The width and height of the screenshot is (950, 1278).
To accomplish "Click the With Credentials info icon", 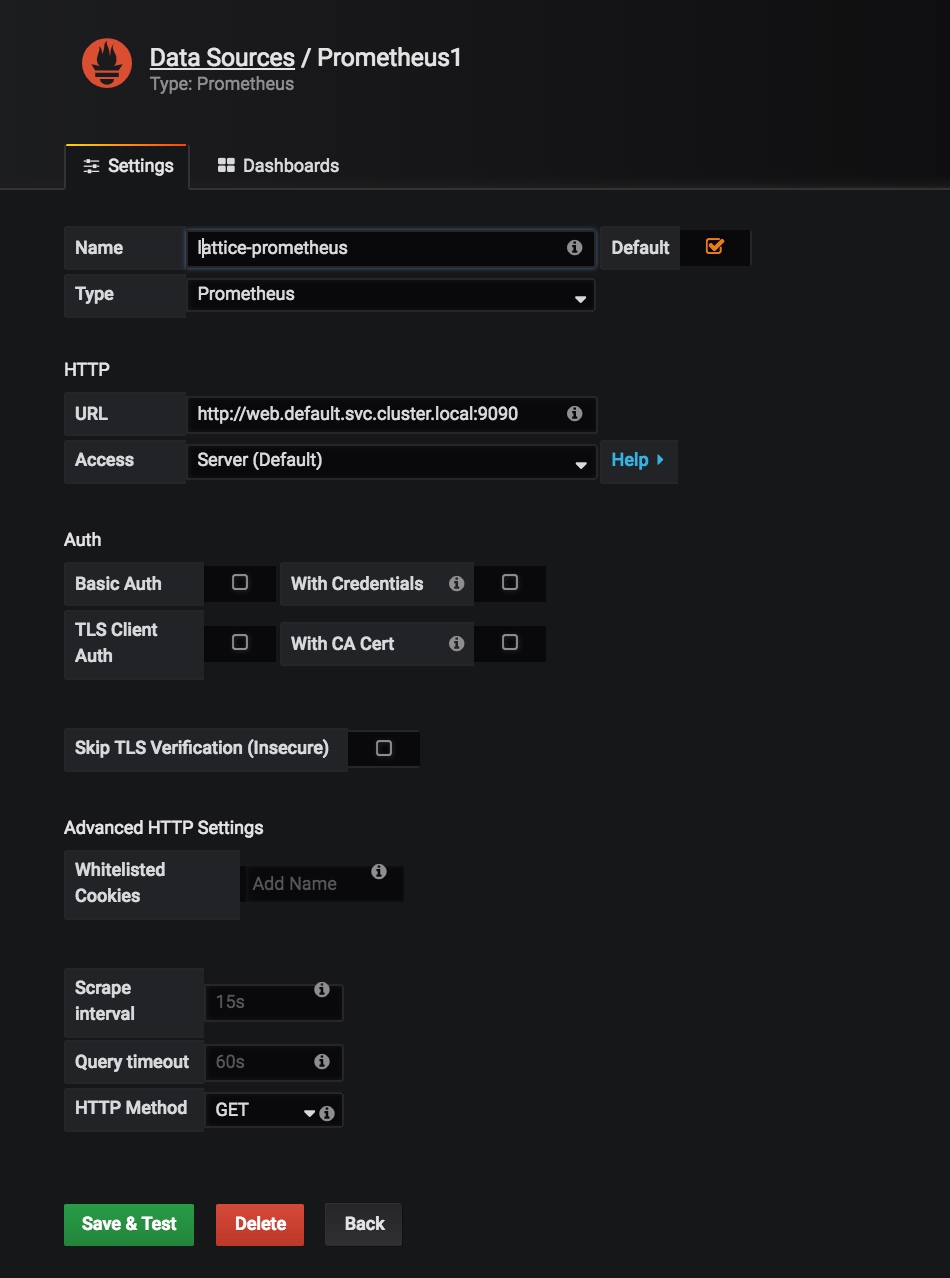I will pyautogui.click(x=457, y=583).
